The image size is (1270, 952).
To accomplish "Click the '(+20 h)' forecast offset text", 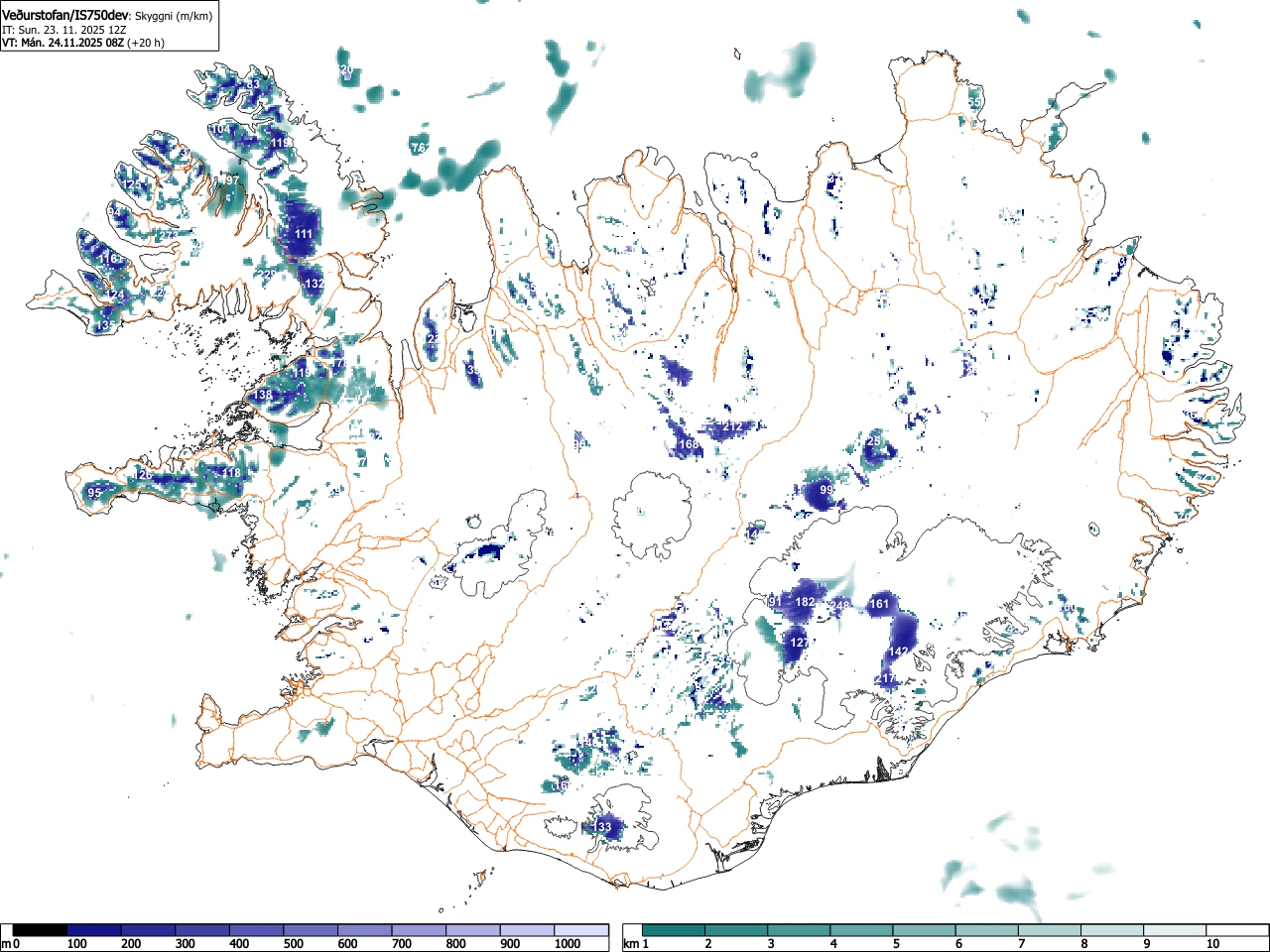I will tap(146, 43).
